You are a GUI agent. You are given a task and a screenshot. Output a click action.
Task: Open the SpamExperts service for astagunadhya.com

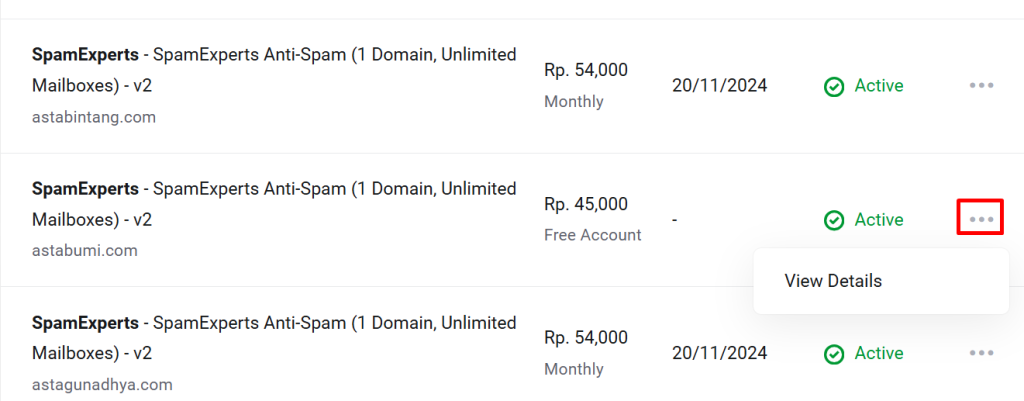pos(274,337)
